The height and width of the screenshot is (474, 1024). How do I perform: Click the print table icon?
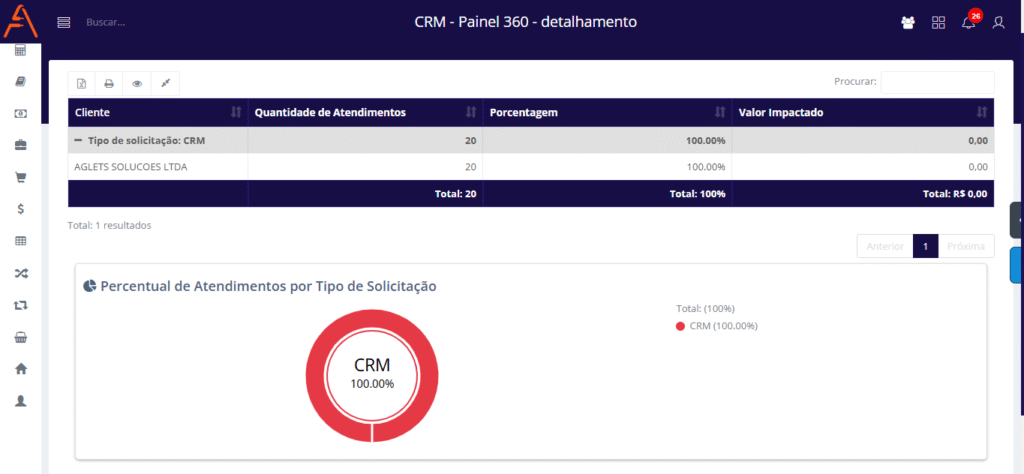click(x=109, y=83)
